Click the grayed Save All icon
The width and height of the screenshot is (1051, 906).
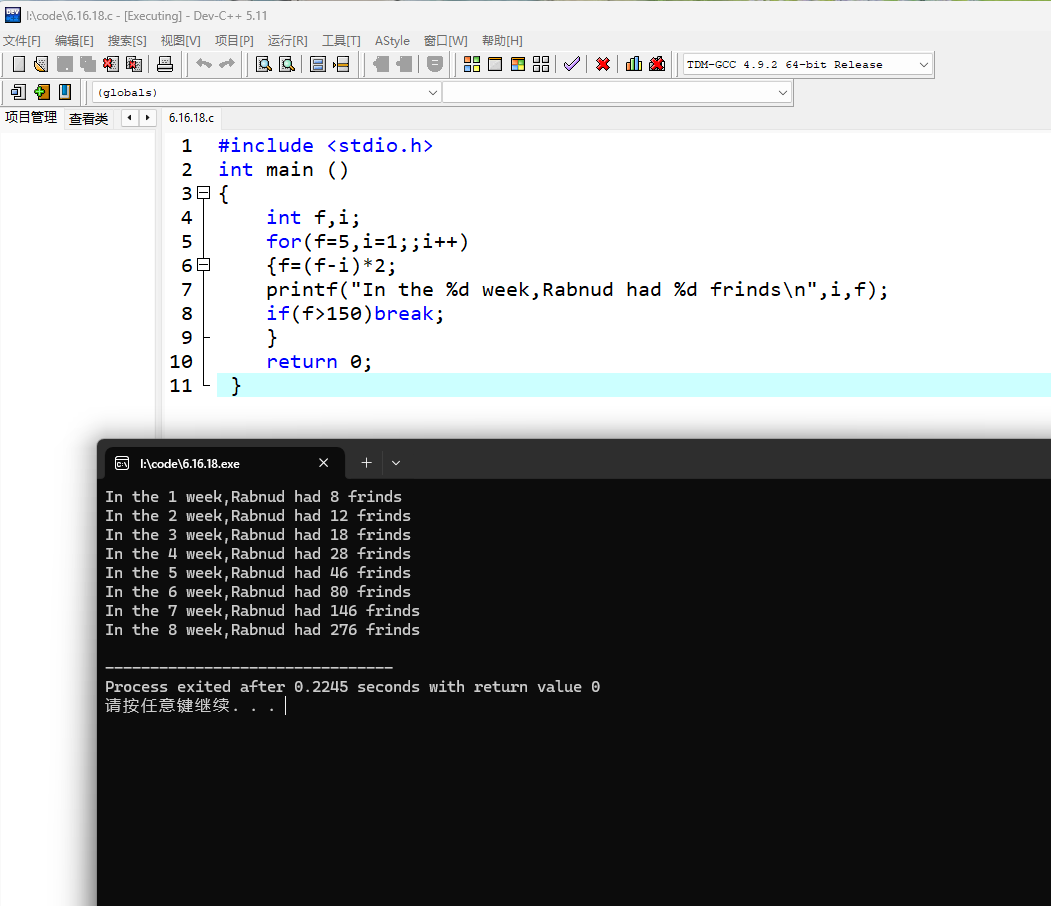[88, 64]
